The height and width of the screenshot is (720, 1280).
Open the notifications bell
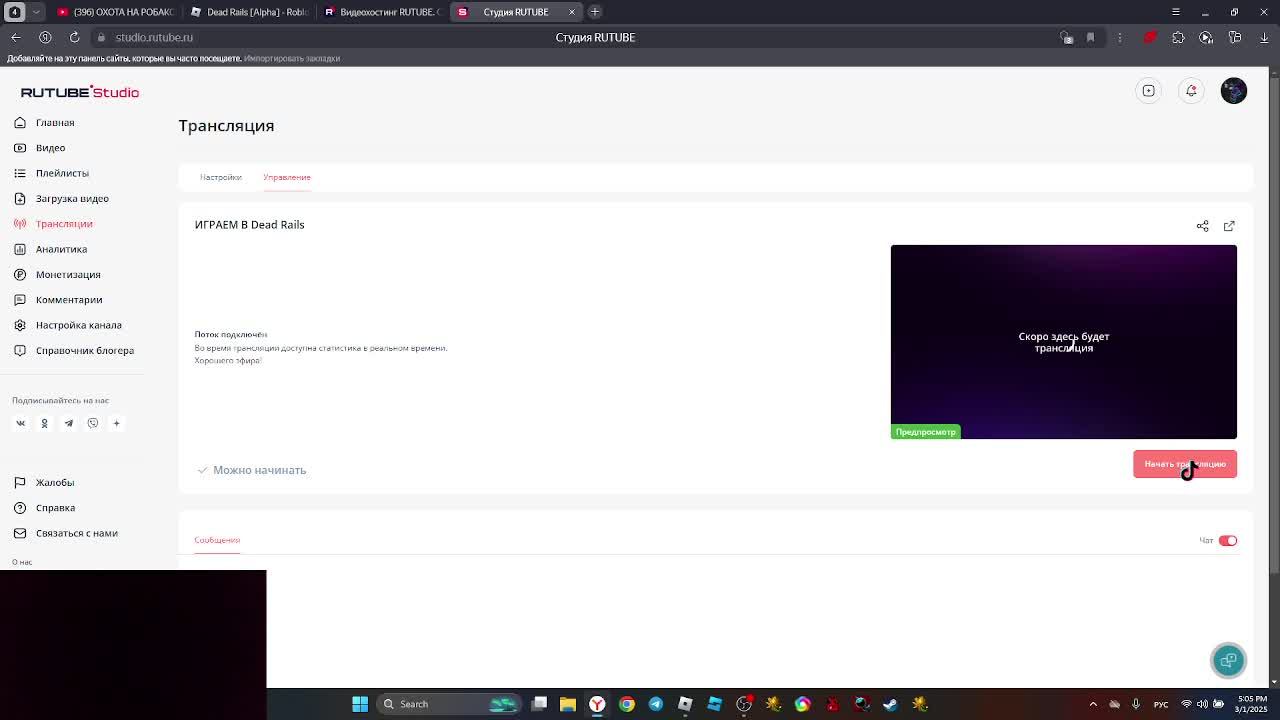tap(1191, 91)
